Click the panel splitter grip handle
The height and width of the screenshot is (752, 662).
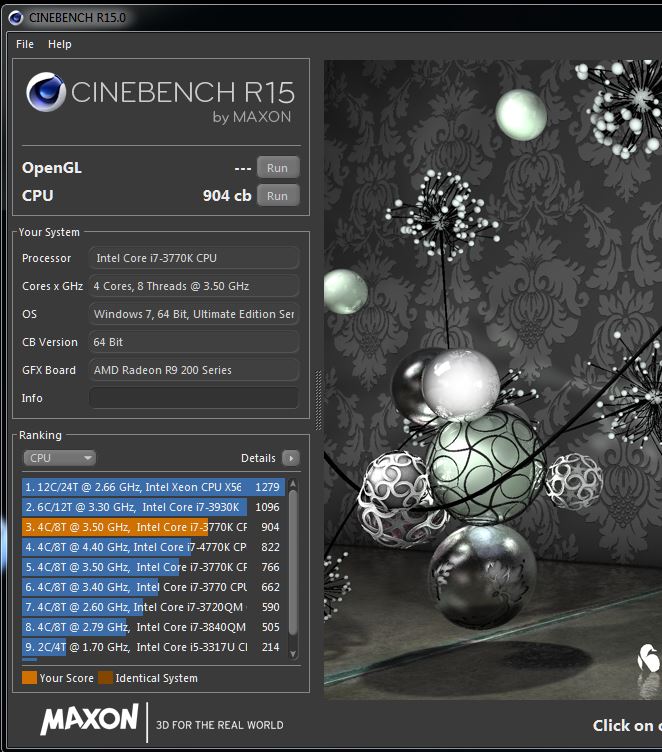(318, 400)
